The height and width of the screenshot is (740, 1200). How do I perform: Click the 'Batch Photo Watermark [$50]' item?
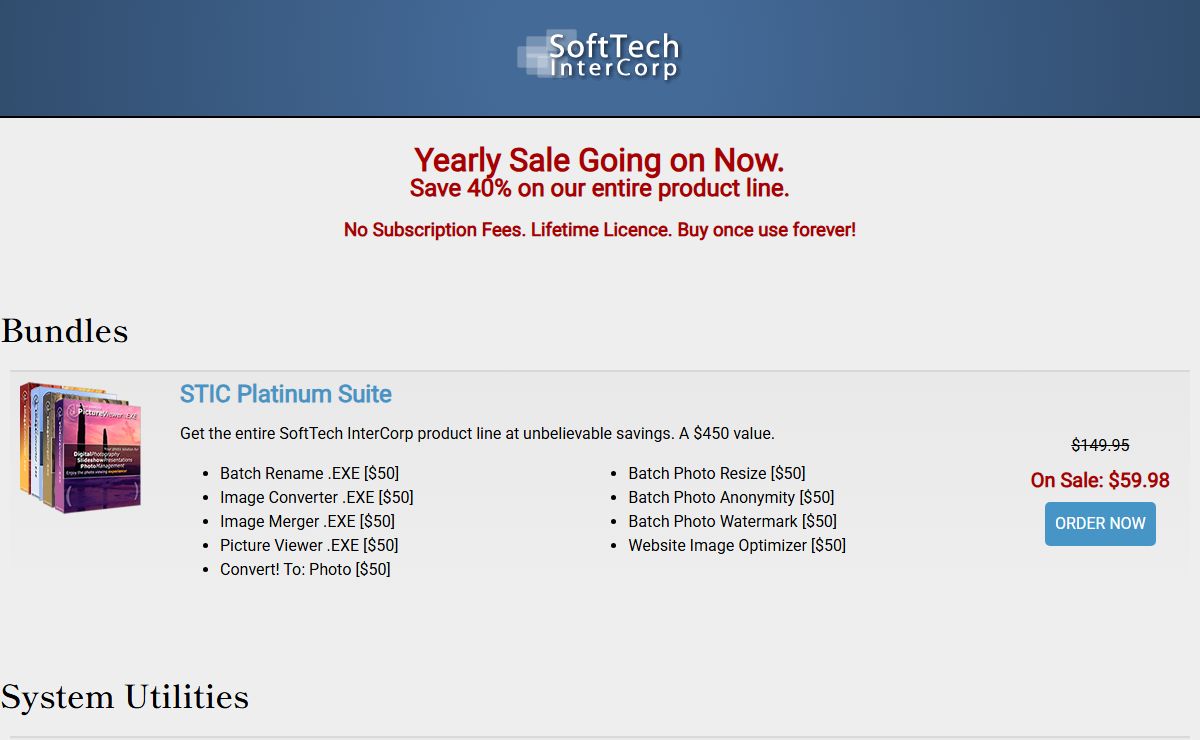point(733,521)
